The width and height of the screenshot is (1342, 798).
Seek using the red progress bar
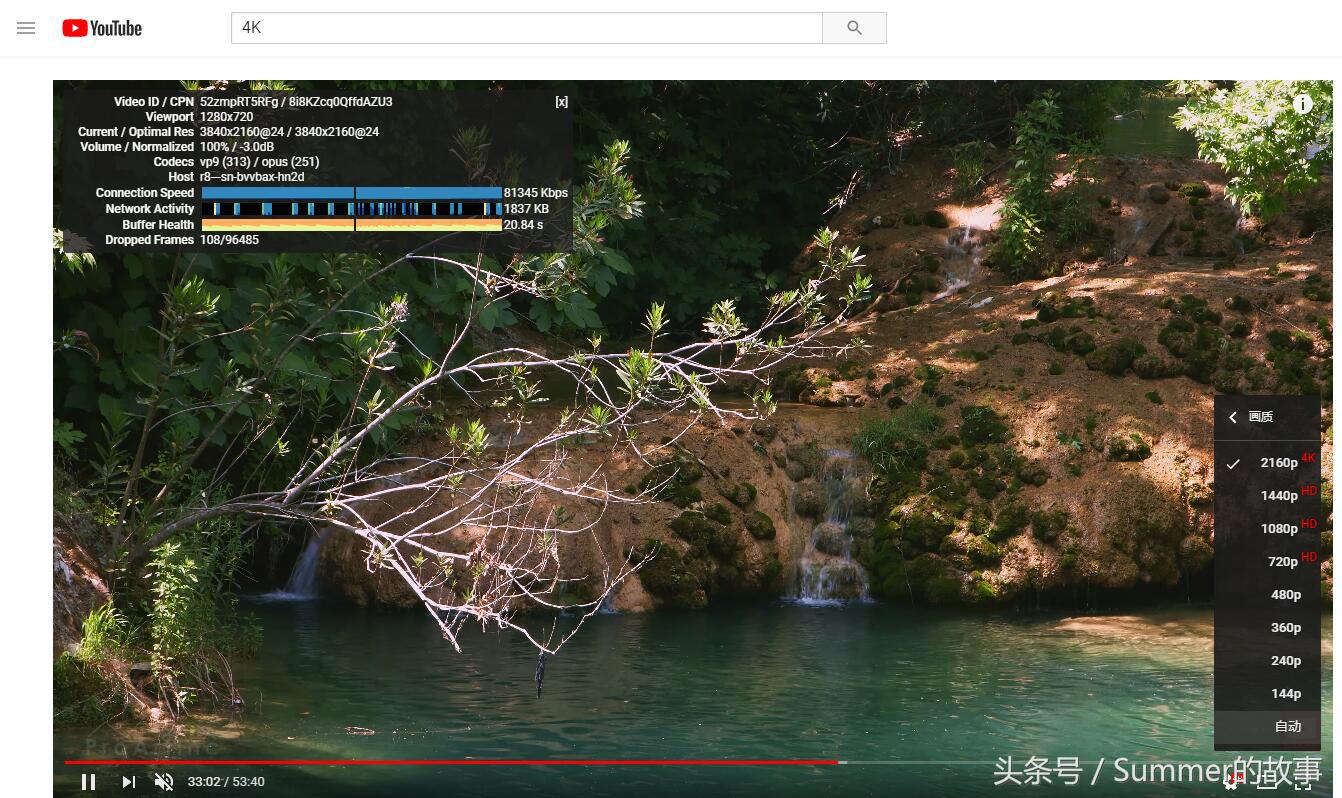(450, 762)
